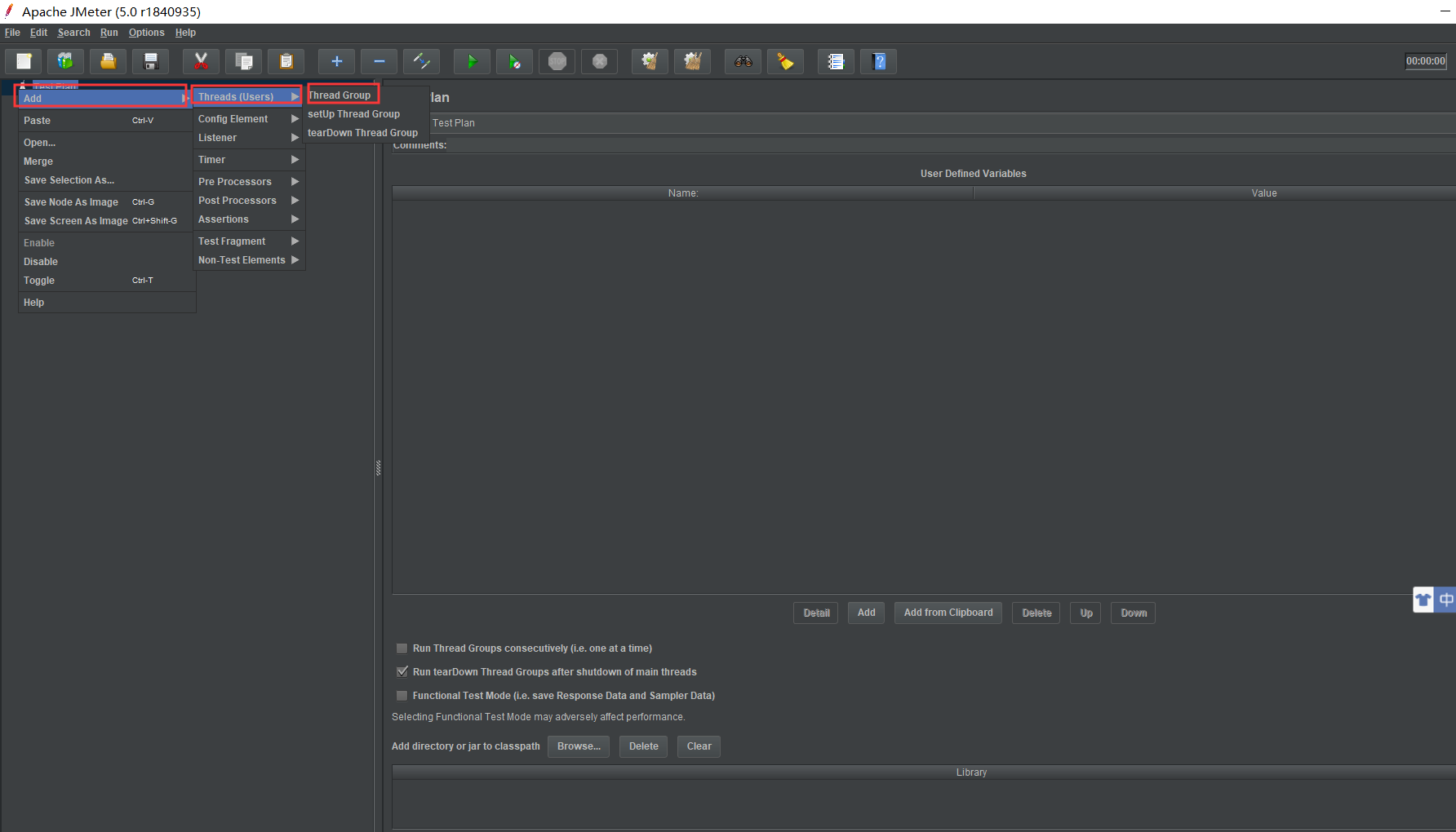Click Add from Clipboard button
1456x832 pixels.
click(x=948, y=613)
